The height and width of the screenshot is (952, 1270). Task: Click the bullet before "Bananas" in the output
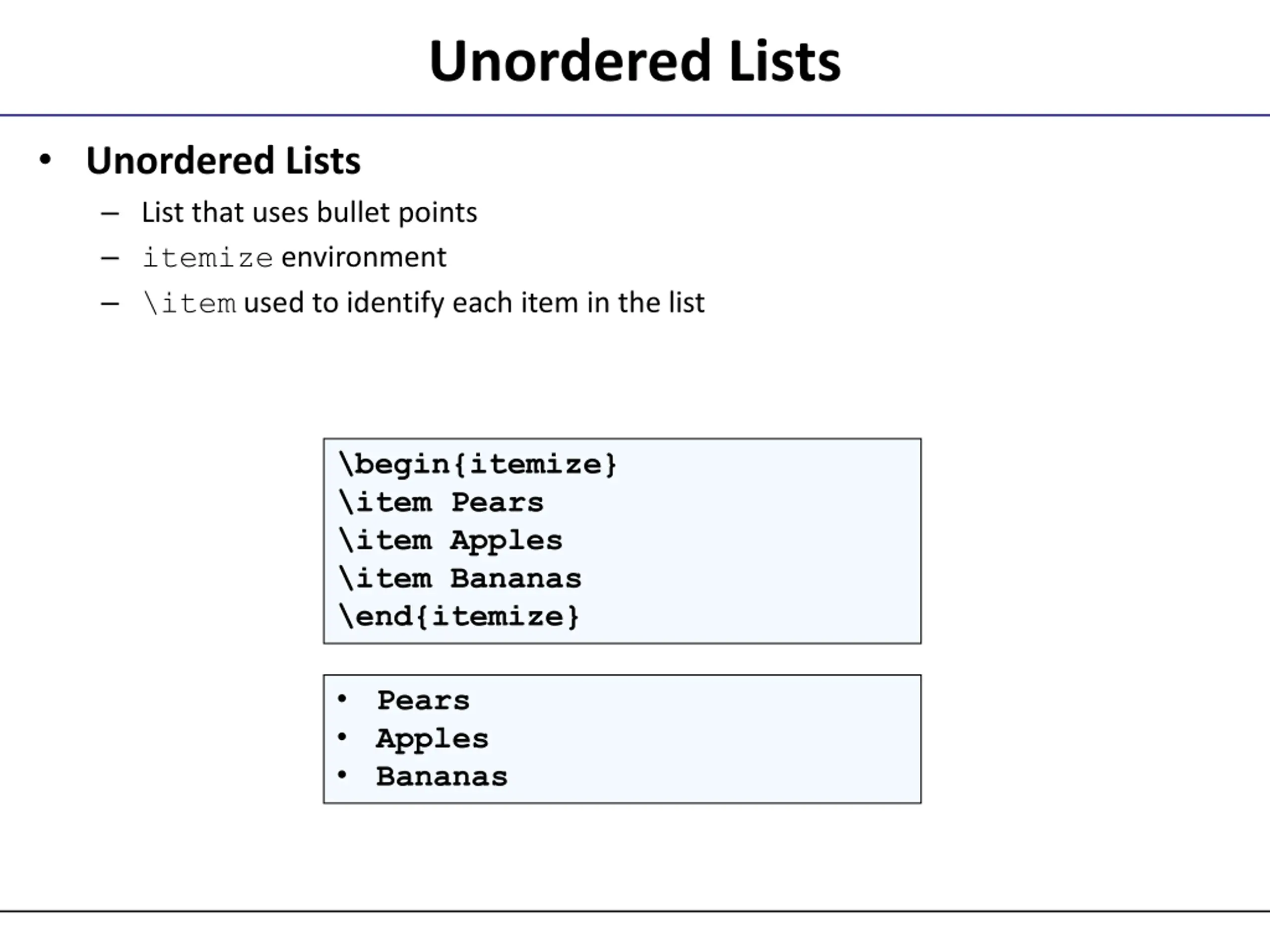[342, 775]
